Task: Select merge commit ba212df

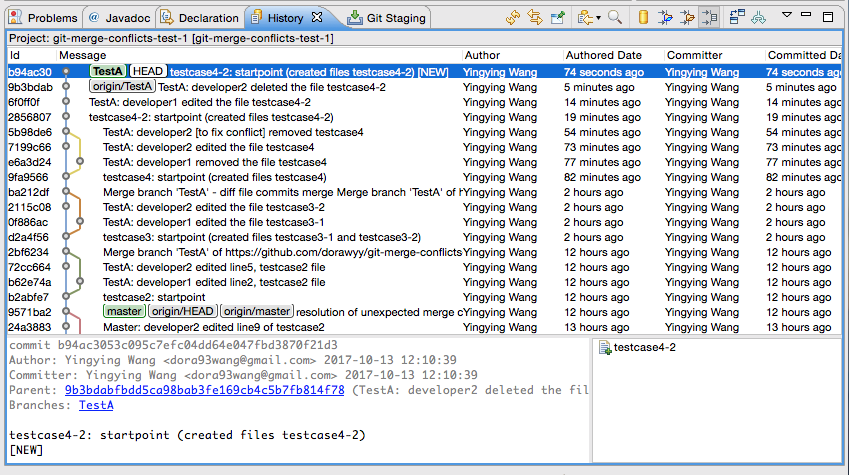Action: click(424, 192)
